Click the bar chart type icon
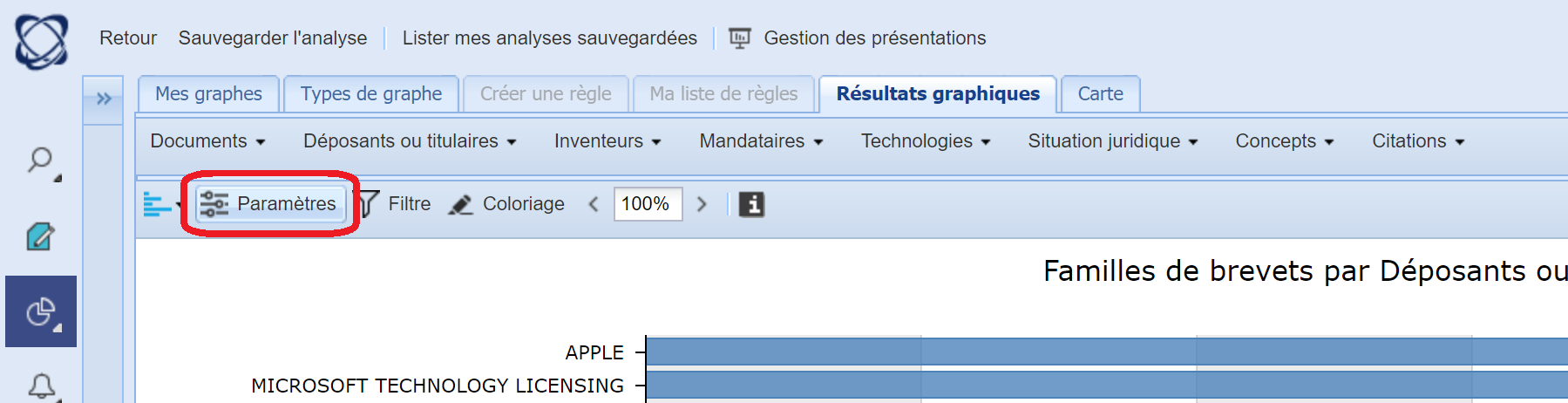The width and height of the screenshot is (1568, 403). [x=157, y=204]
